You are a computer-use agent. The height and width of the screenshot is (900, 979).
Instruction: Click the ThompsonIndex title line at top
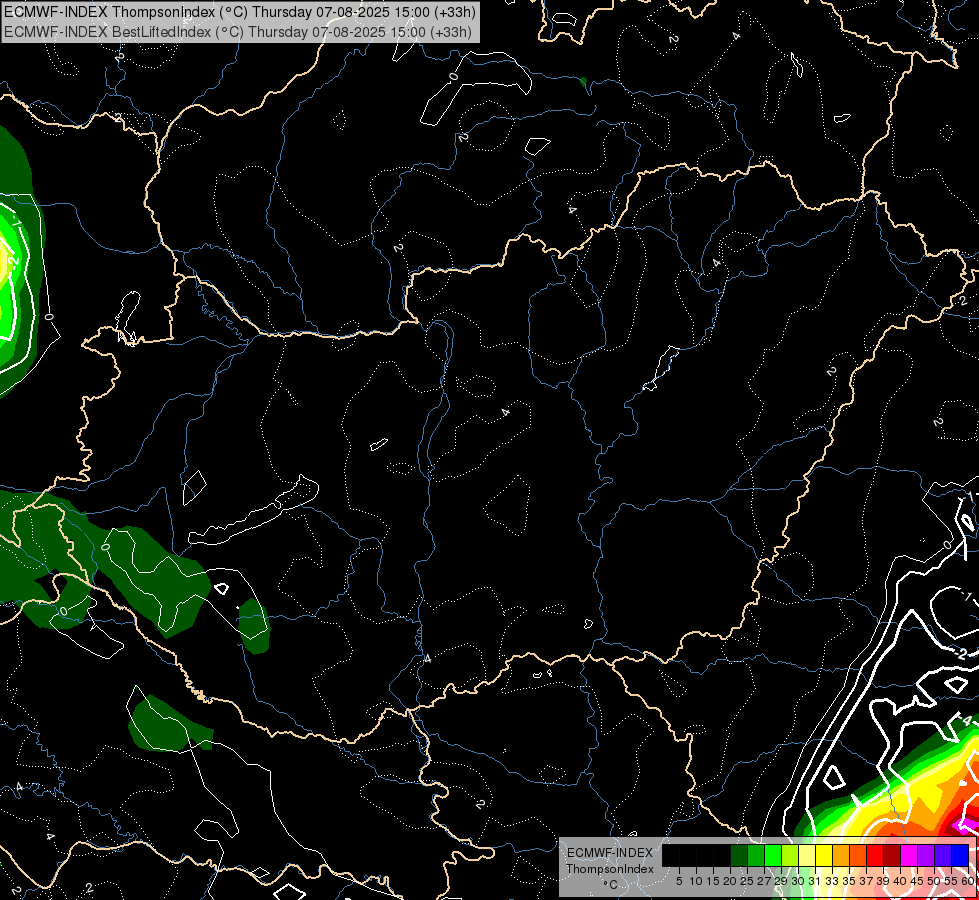240,11
